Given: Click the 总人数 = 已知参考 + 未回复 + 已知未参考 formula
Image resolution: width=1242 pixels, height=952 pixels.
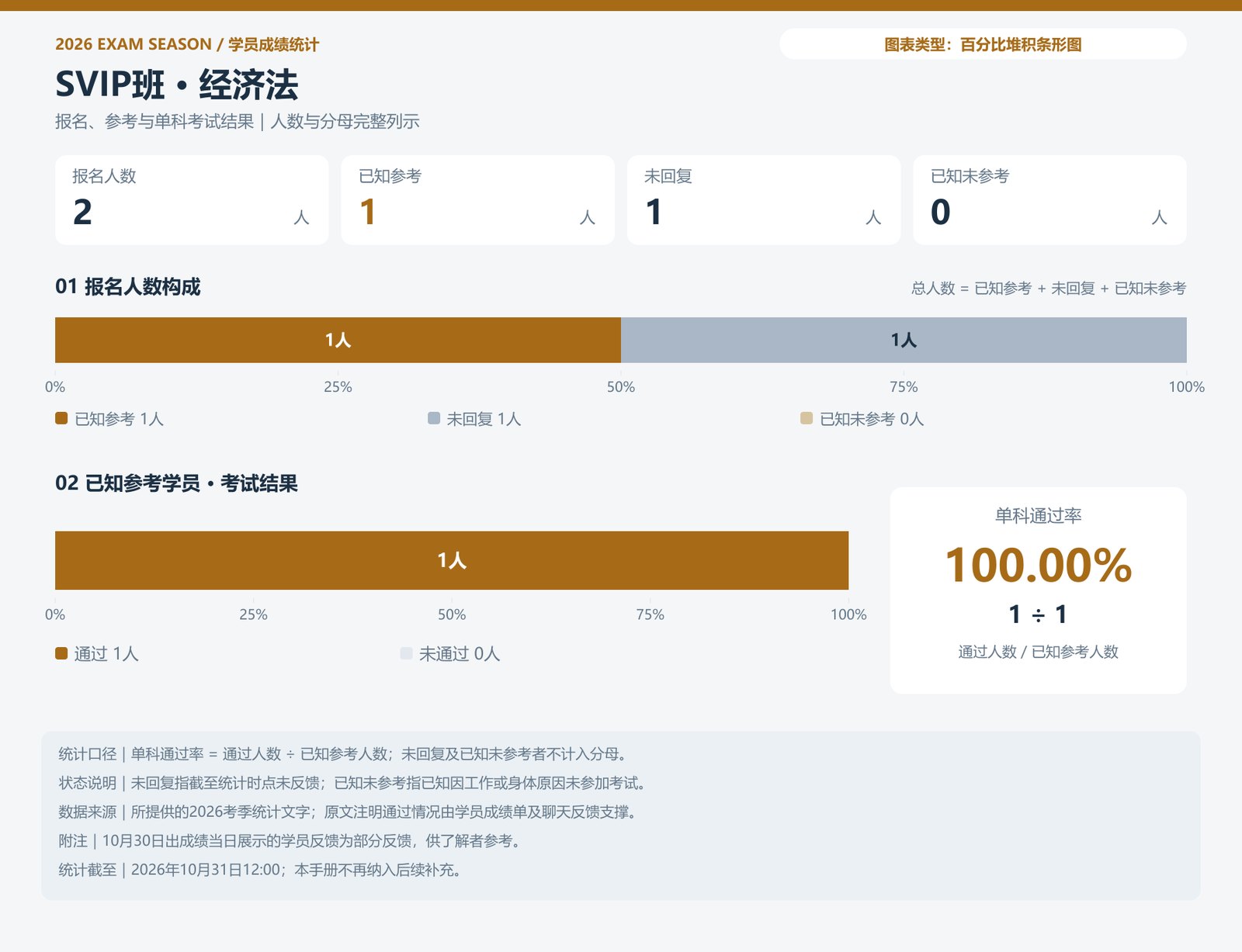Looking at the screenshot, I should (x=1049, y=289).
